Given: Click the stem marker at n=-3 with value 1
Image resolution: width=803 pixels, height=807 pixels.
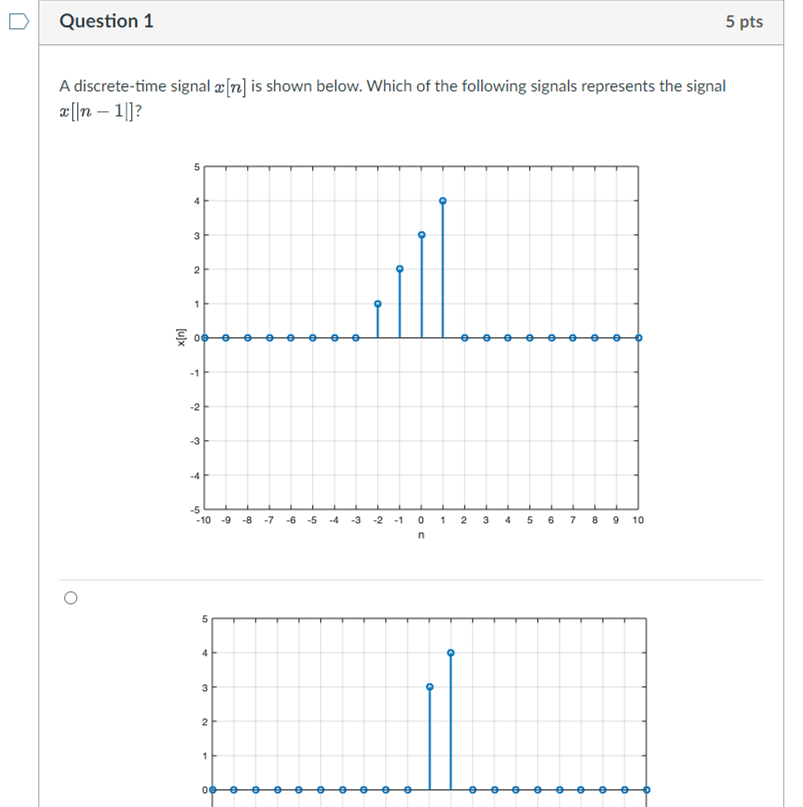Looking at the screenshot, I should coord(378,302).
